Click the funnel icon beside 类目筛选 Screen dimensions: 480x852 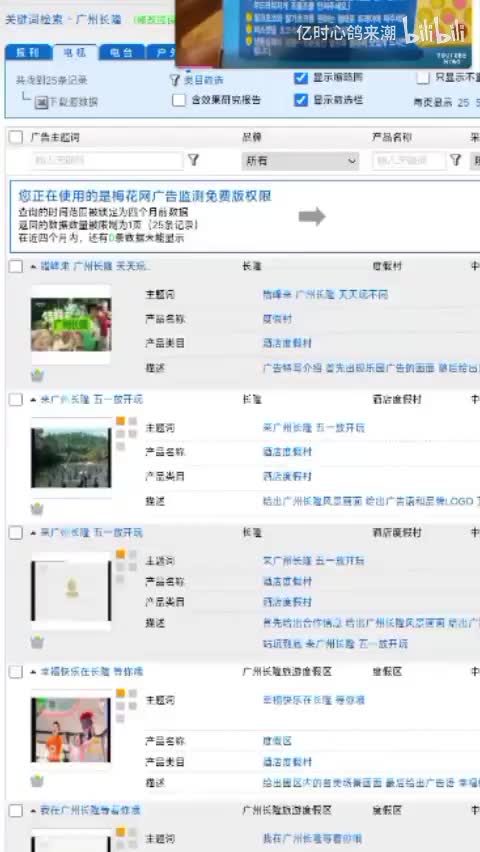(x=174, y=80)
